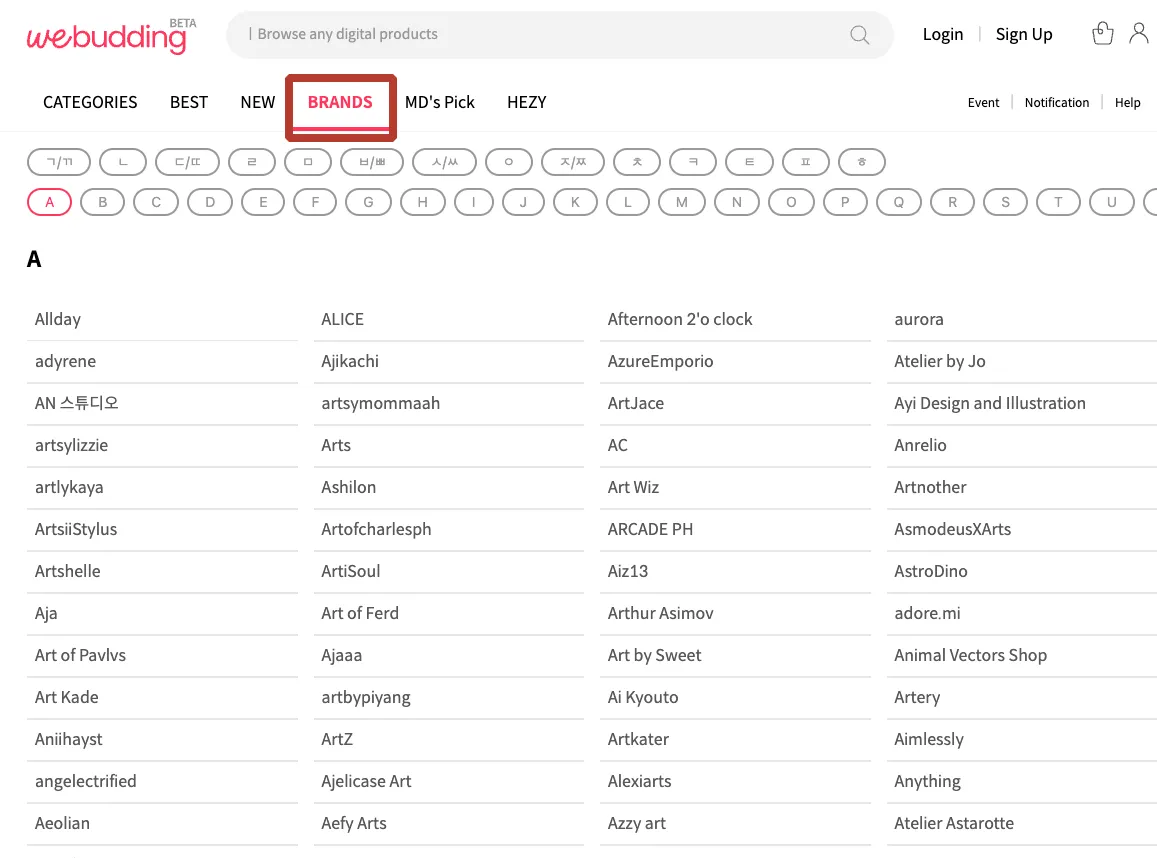Filter brands by Korean consonant ㅅ/ㅆ
Viewport: 1157px width, 858px height.
[x=444, y=162]
